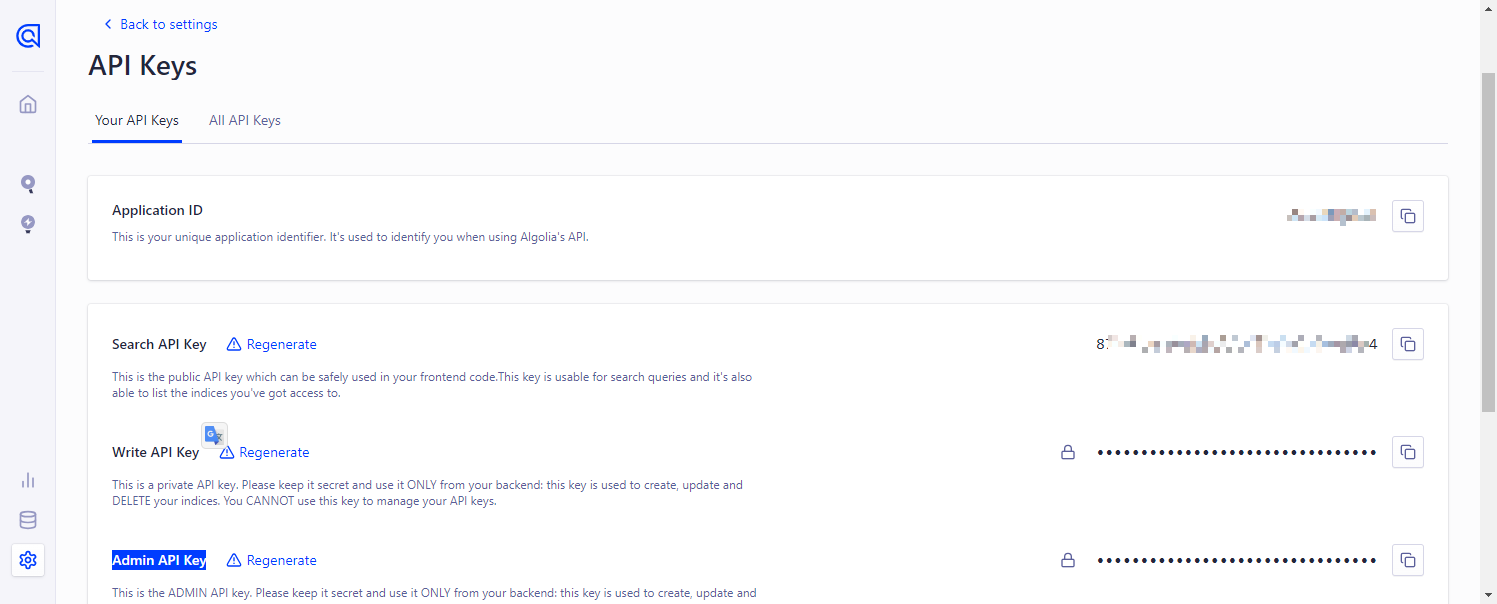
Task: Select the Your API Keys tab
Action: 137,120
